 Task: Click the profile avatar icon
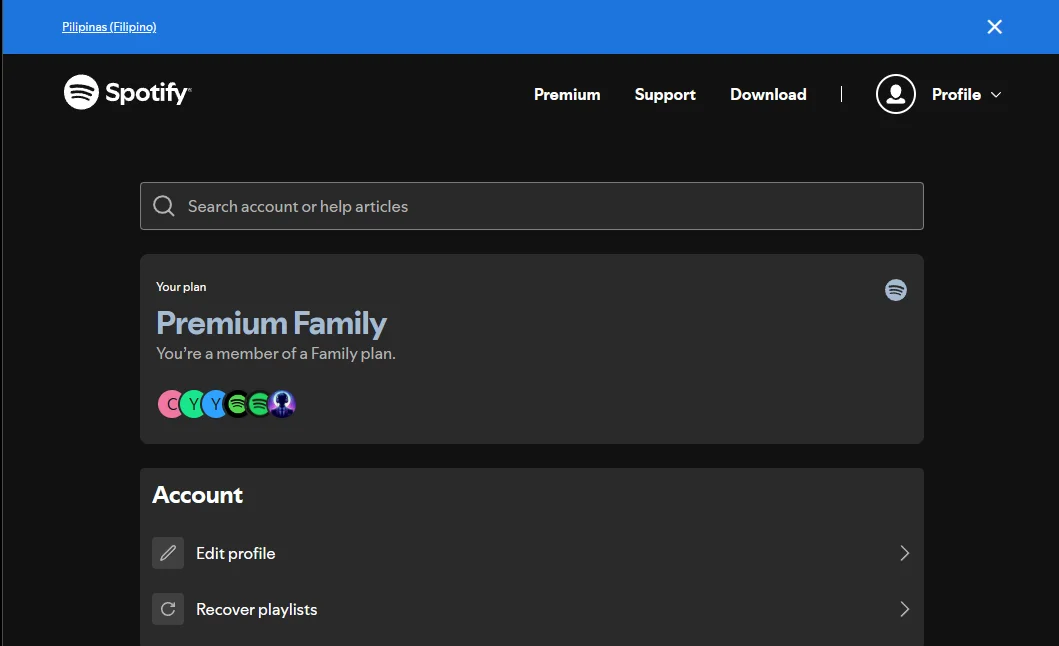(896, 94)
